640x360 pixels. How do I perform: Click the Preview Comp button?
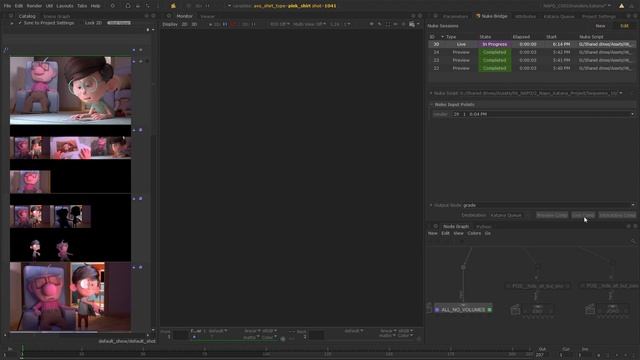click(x=552, y=215)
